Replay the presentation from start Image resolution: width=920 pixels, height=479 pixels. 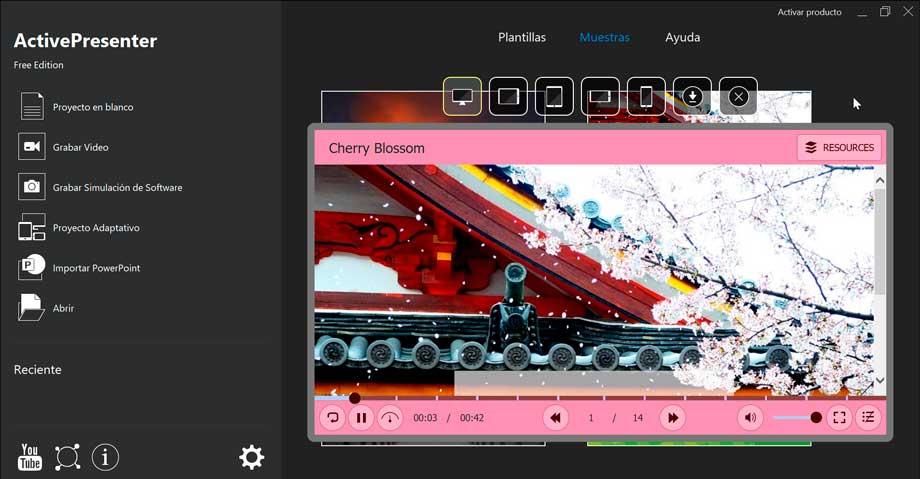pos(333,418)
